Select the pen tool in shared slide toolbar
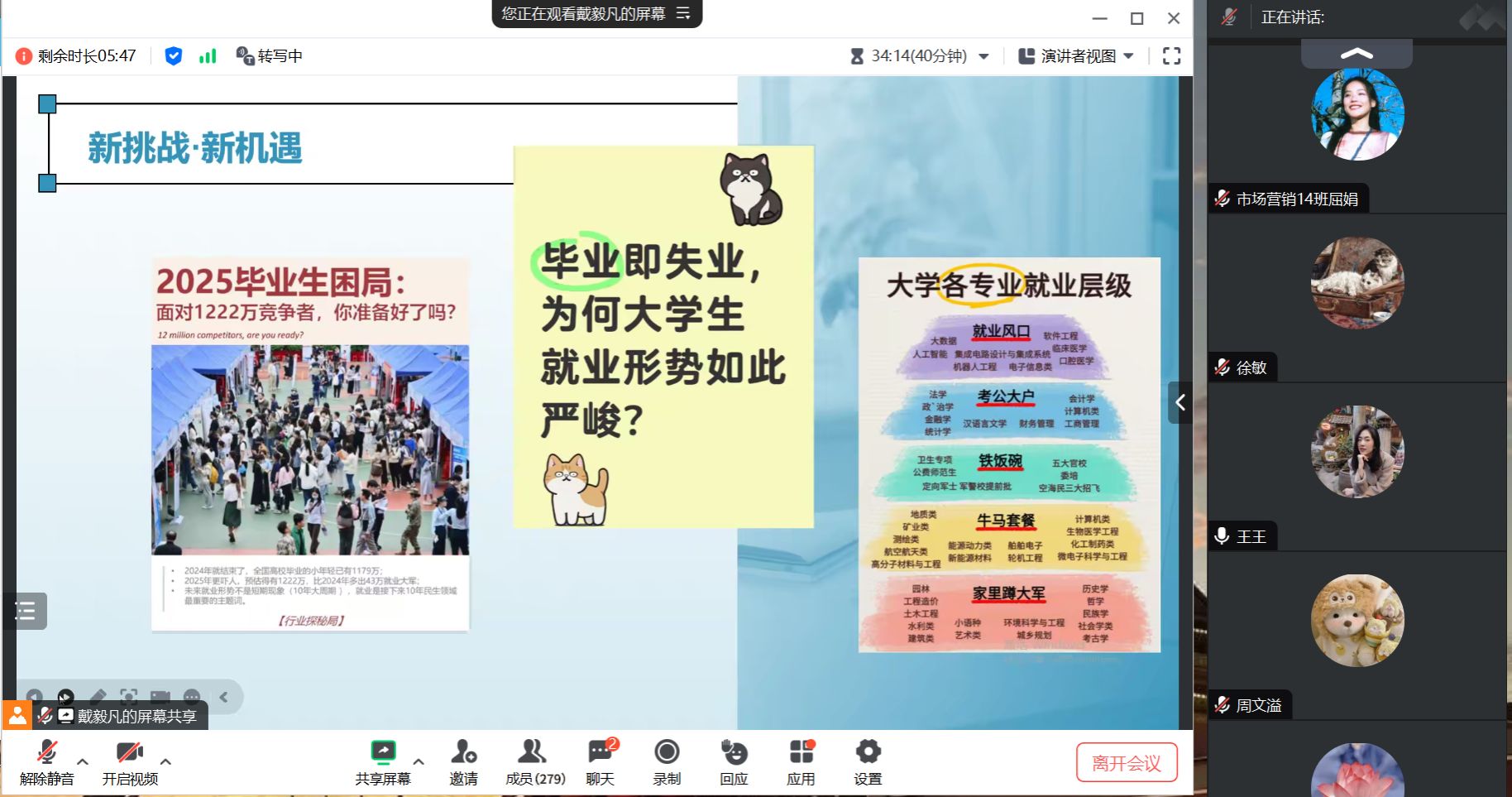This screenshot has height=797, width=1512. 98,697
